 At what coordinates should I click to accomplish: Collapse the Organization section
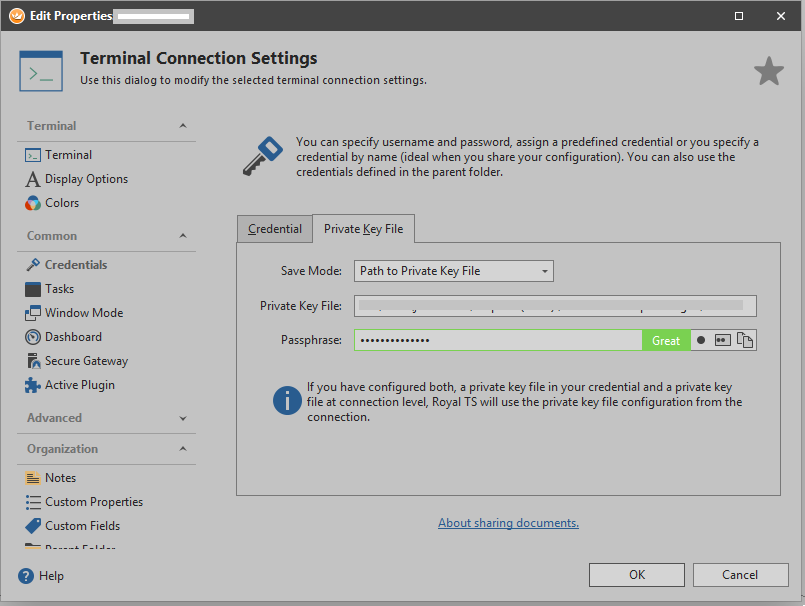coord(182,449)
